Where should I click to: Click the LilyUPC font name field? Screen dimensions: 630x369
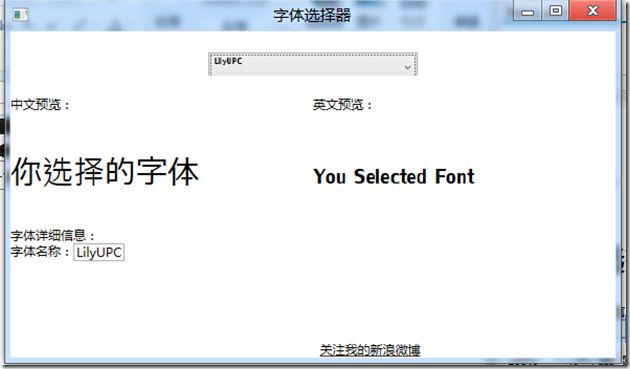point(99,252)
